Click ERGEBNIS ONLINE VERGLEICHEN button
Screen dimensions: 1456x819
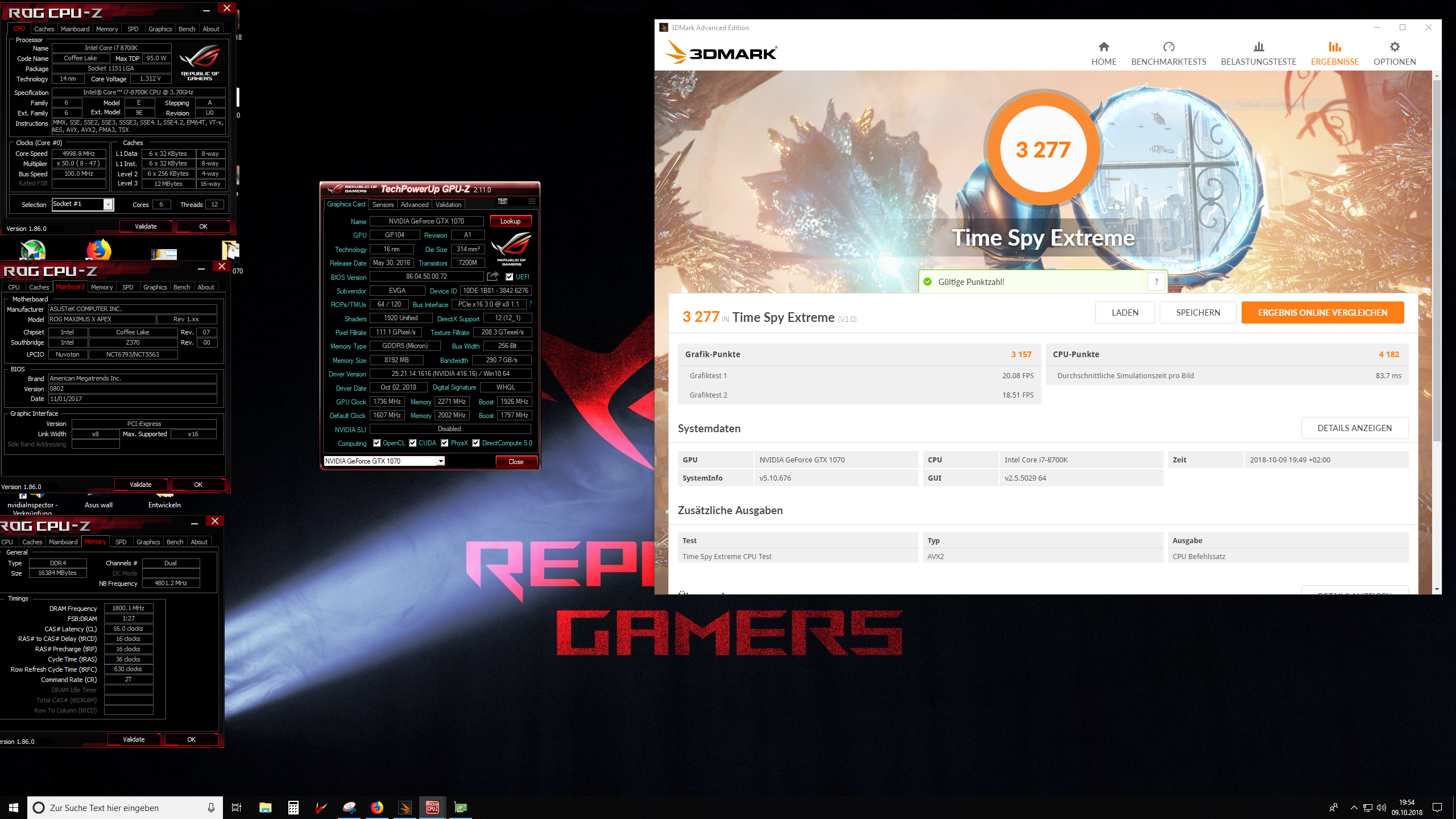pyautogui.click(x=1322, y=313)
